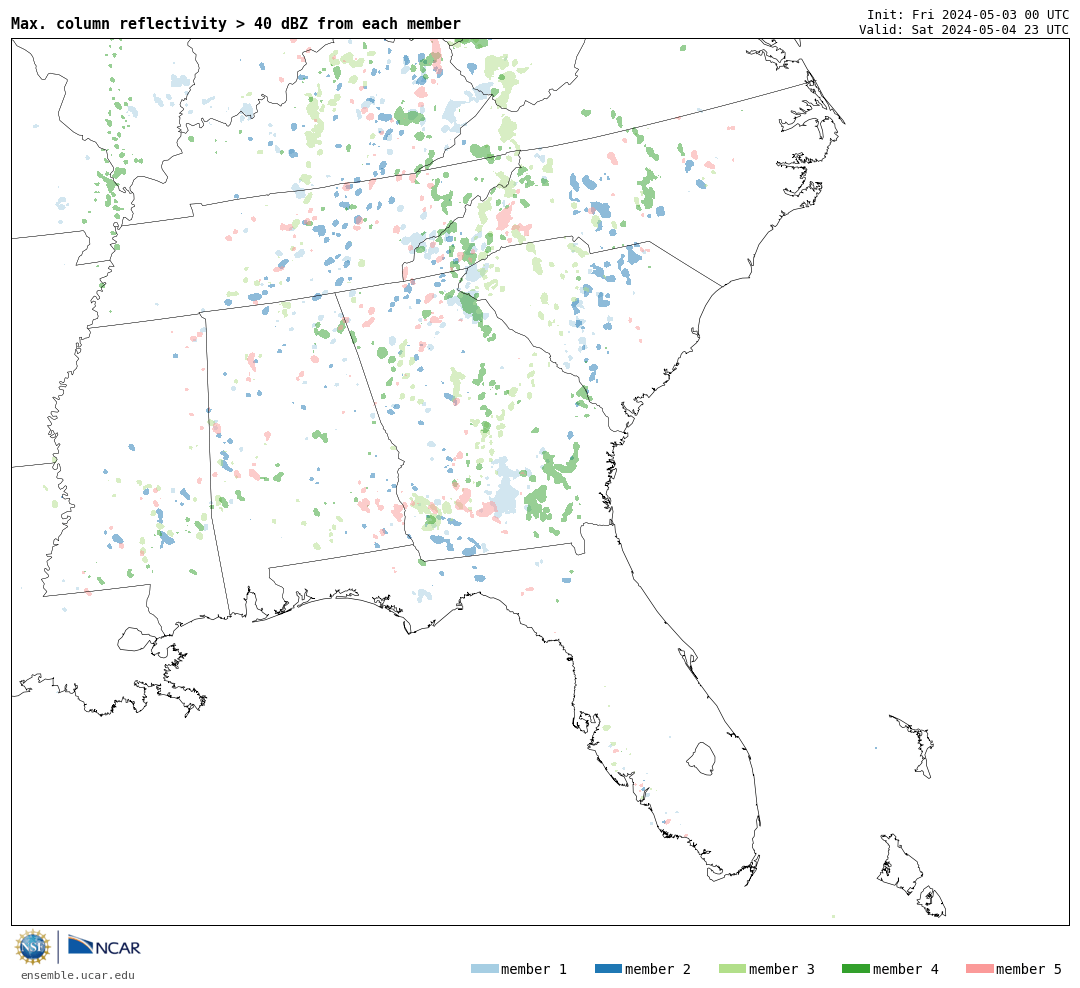Viewport: 1080px width, 988px height.
Task: Click the 'member 4' legend label
Action: [x=906, y=969]
